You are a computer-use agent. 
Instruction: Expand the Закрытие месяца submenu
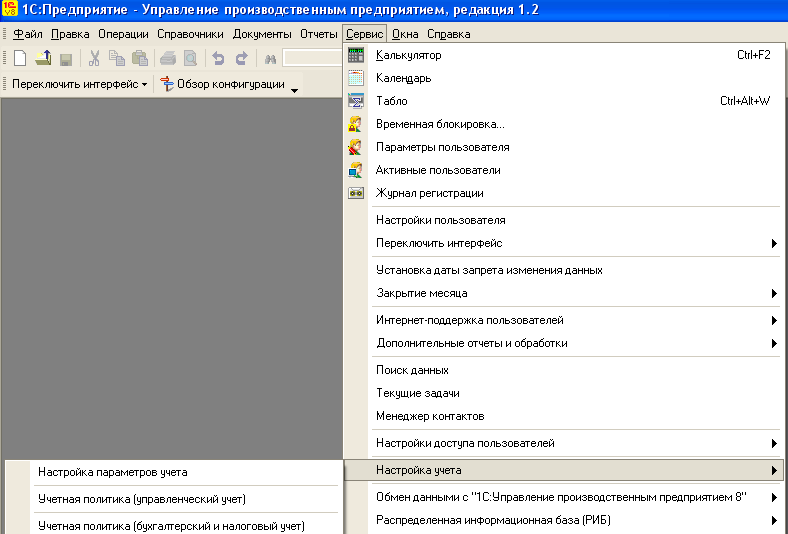coord(563,293)
